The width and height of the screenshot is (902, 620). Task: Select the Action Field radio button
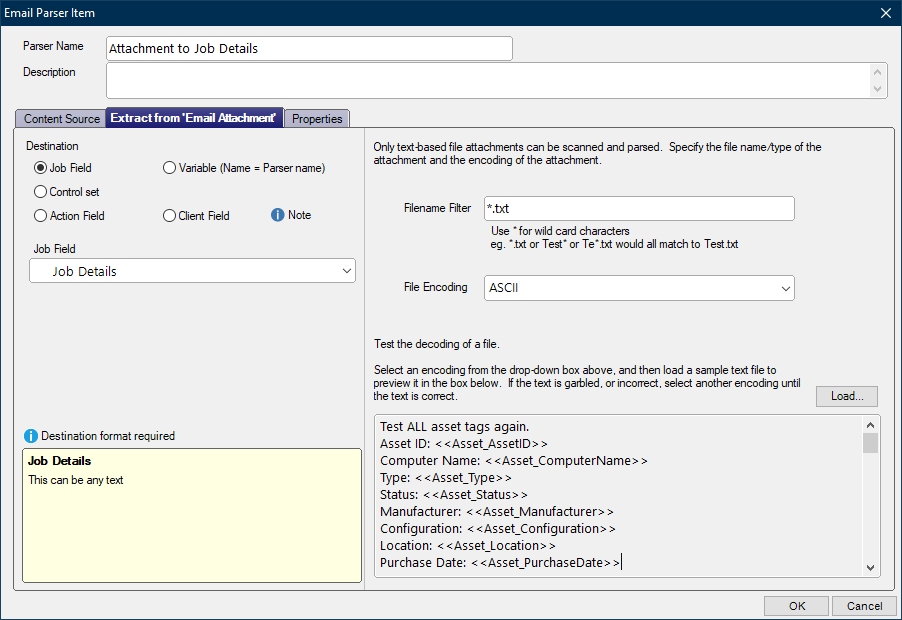[40, 216]
